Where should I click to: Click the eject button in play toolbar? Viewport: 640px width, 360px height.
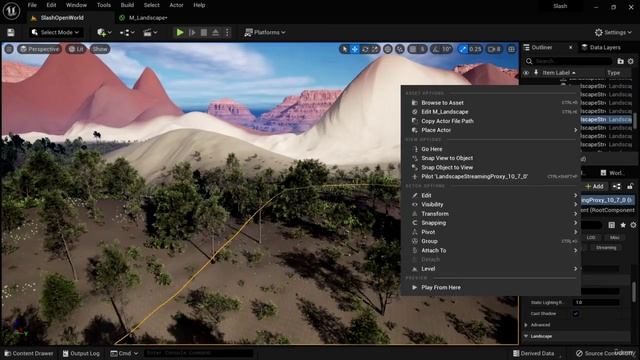(x=216, y=32)
